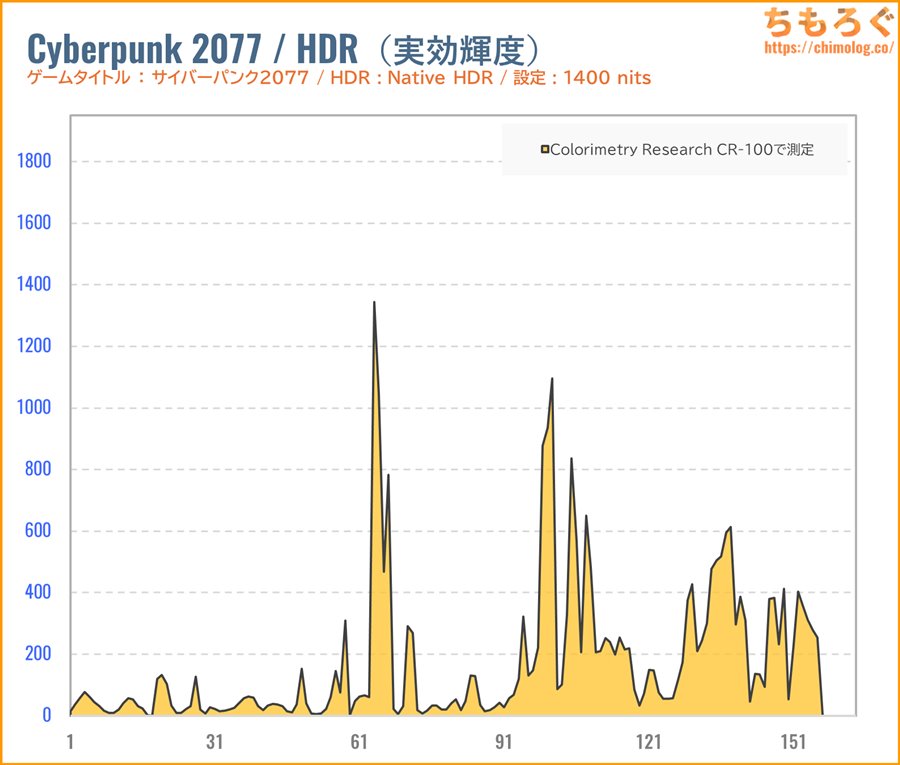Click the https://chimolog.co/ URL text
Screen dimensions: 900x765
pyautogui.click(x=829, y=47)
